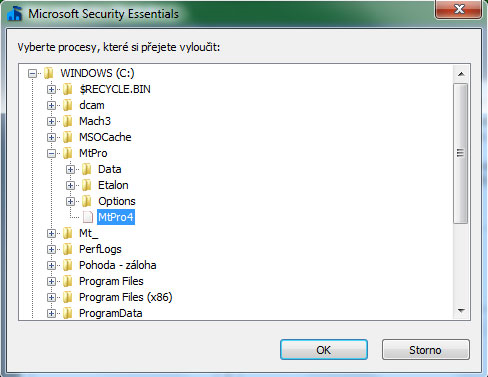
Task: Collapse the MtPro folder node
Action: (51, 153)
